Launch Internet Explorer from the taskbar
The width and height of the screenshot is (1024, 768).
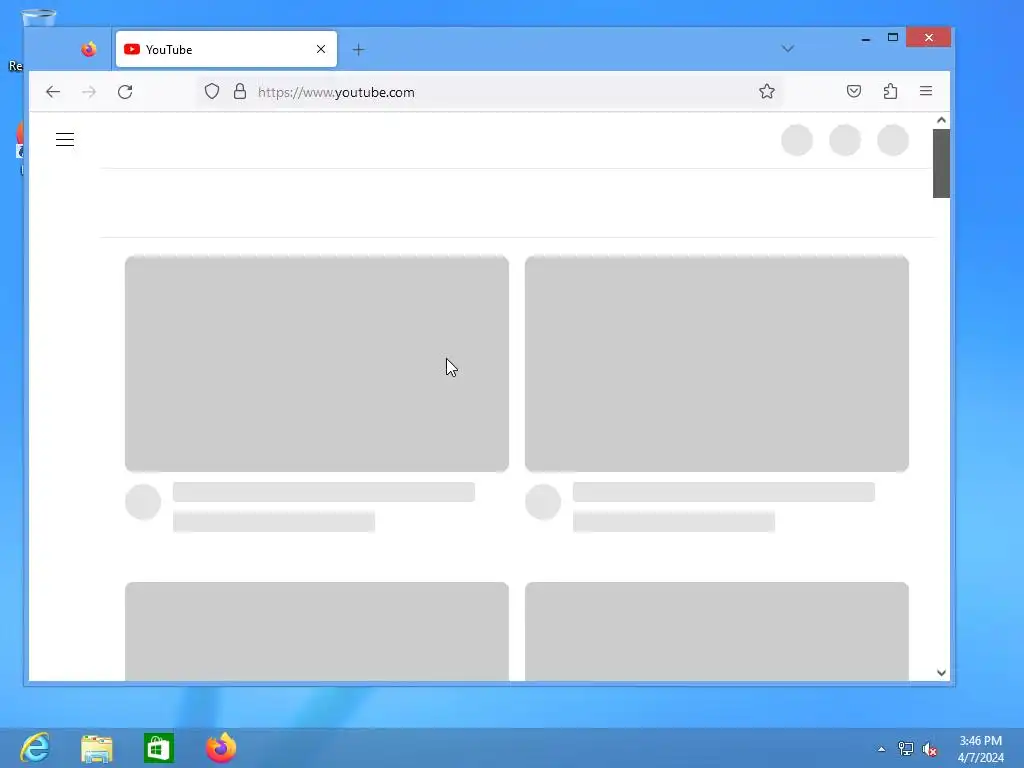point(35,747)
